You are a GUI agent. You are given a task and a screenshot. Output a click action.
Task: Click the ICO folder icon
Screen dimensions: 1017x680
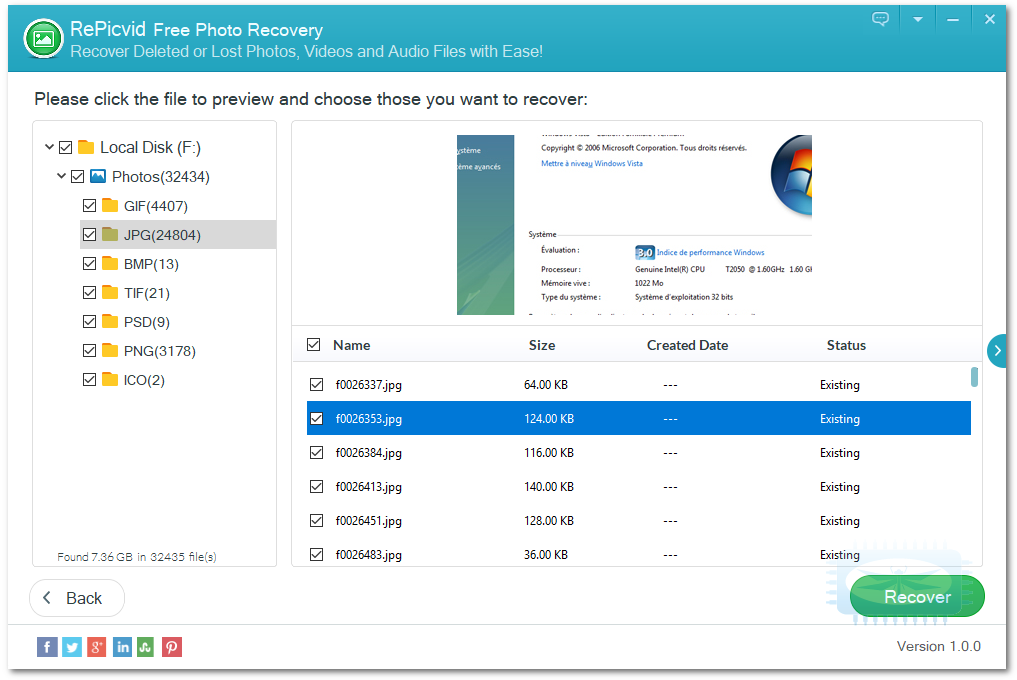pyautogui.click(x=110, y=380)
